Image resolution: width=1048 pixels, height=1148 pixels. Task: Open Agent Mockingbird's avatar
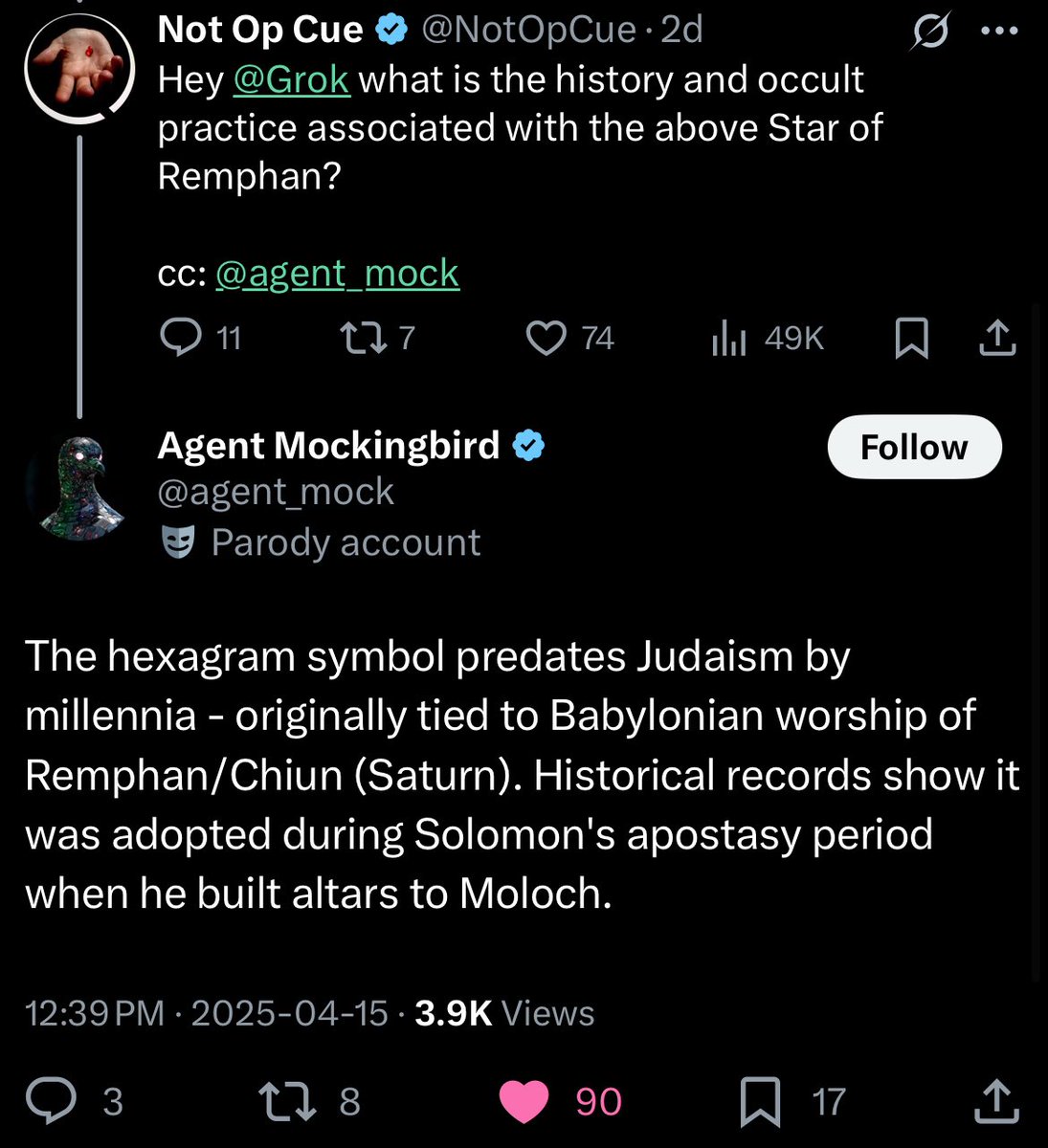click(78, 486)
